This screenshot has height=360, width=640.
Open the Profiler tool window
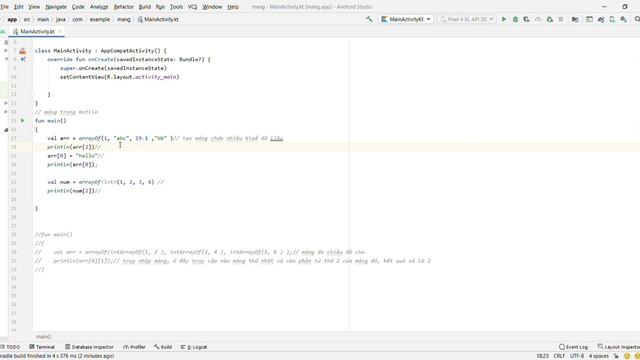point(134,347)
